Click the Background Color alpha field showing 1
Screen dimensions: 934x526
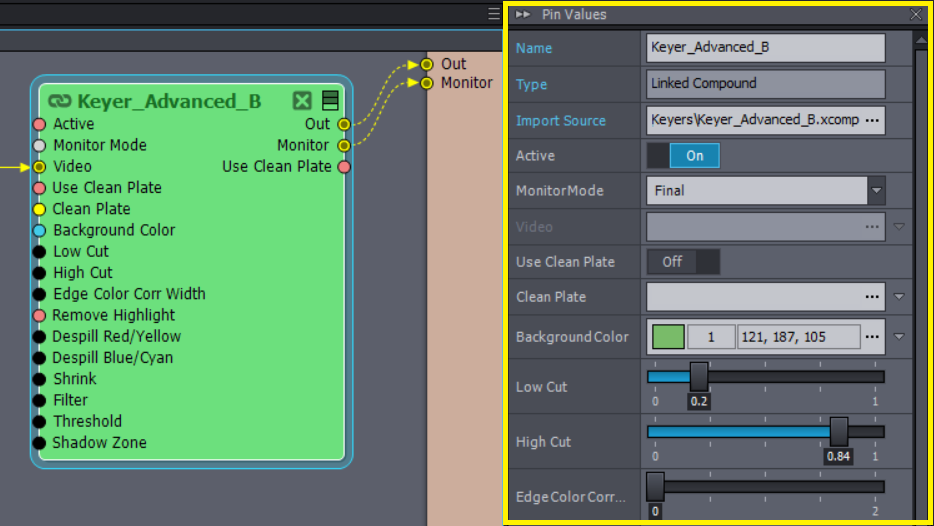[711, 337]
